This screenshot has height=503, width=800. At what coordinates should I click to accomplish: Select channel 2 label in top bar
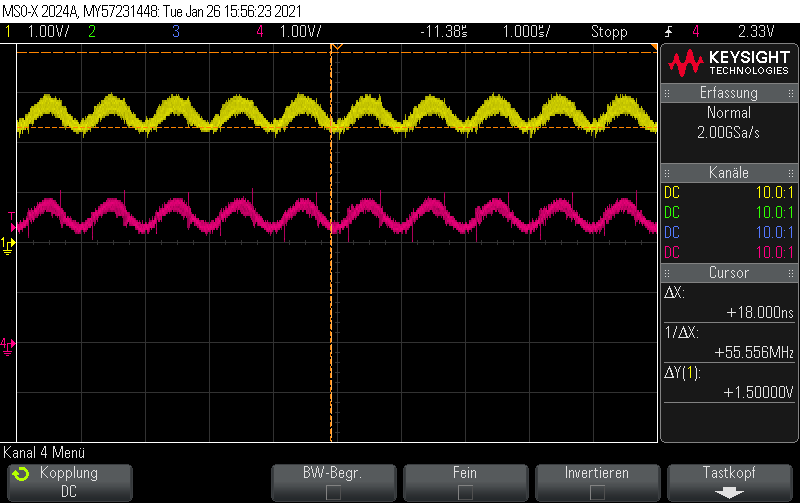coord(92,32)
